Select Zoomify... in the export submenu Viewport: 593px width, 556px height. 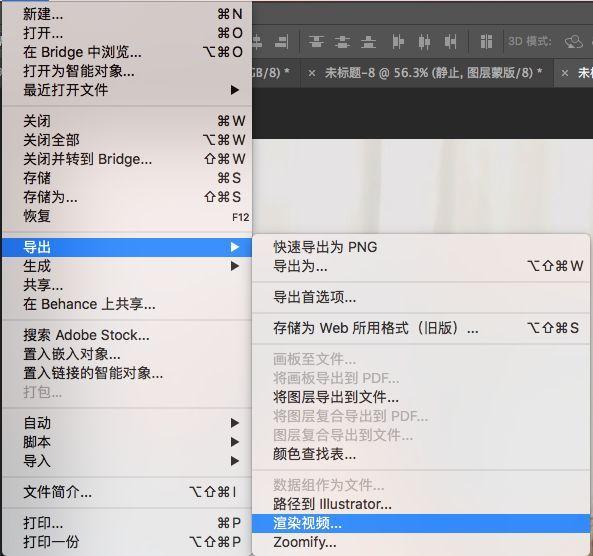click(421, 542)
